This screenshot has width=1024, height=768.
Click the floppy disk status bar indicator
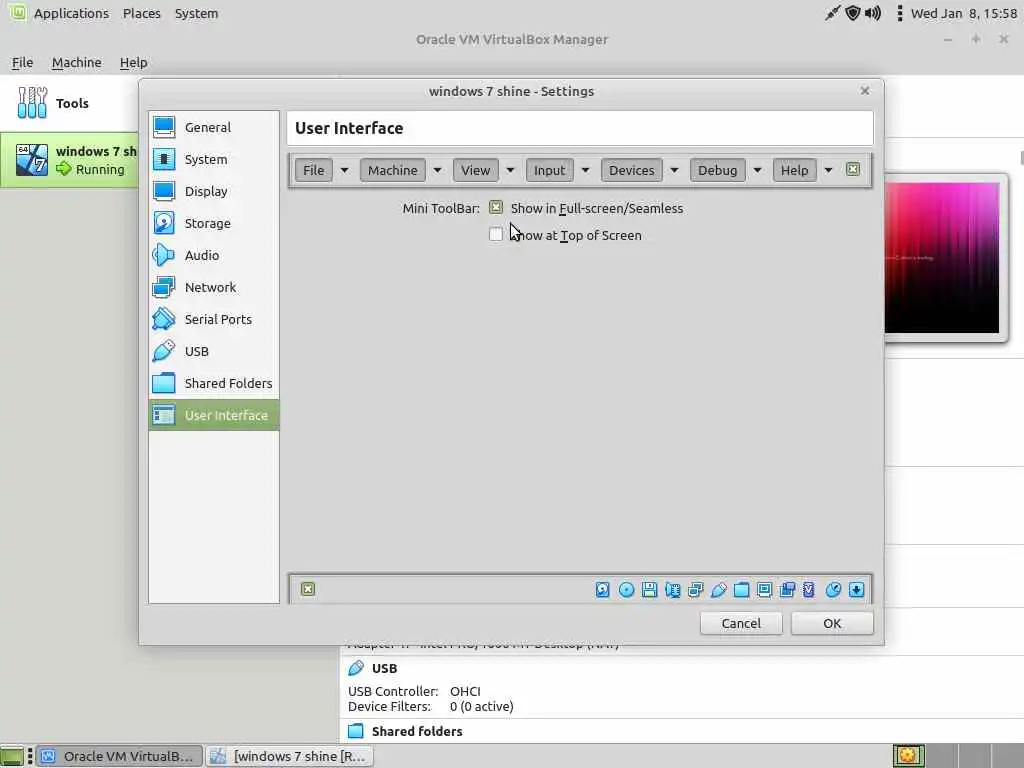[x=649, y=590]
